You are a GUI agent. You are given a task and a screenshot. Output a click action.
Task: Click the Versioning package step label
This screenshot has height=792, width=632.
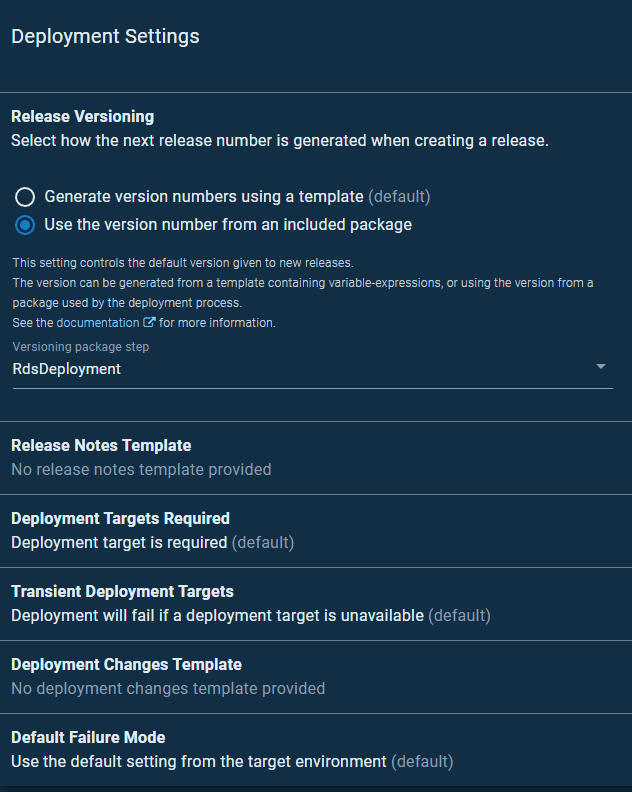(81, 347)
